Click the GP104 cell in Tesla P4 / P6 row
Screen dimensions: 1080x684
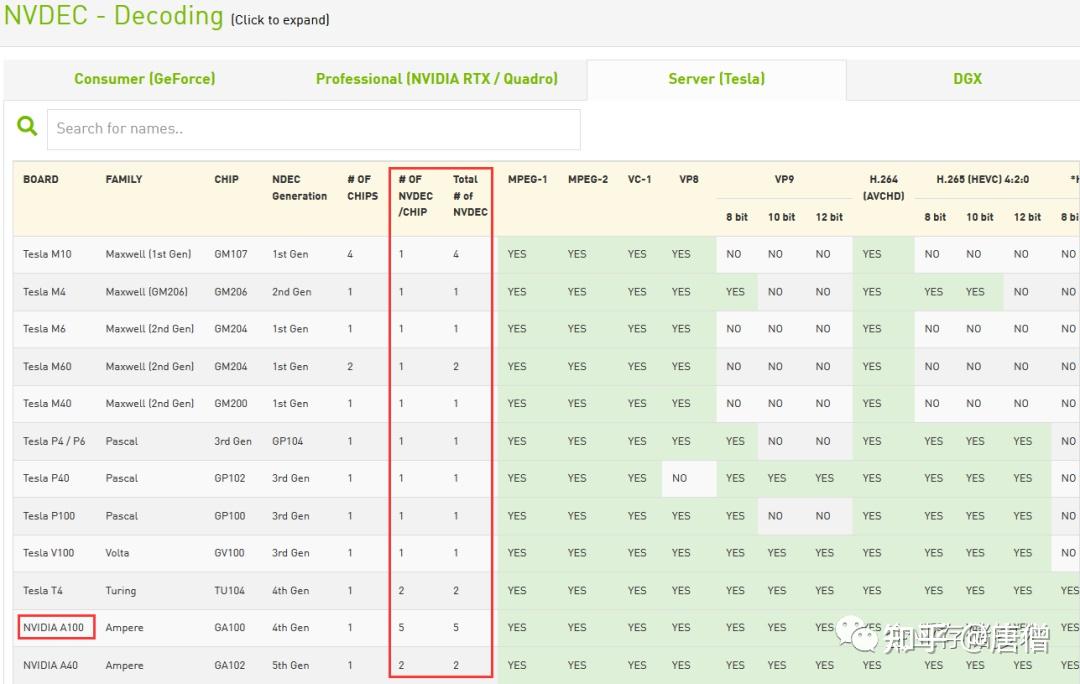[287, 441]
